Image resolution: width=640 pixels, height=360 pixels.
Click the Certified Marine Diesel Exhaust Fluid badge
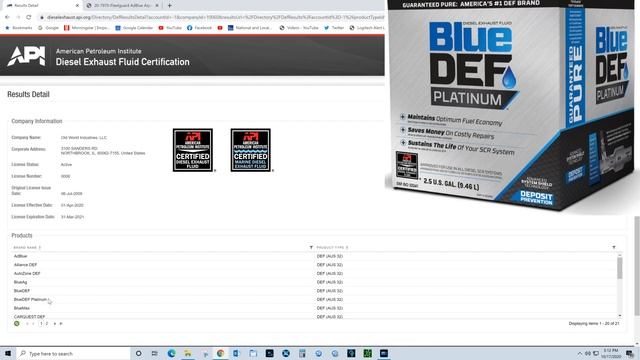(251, 150)
